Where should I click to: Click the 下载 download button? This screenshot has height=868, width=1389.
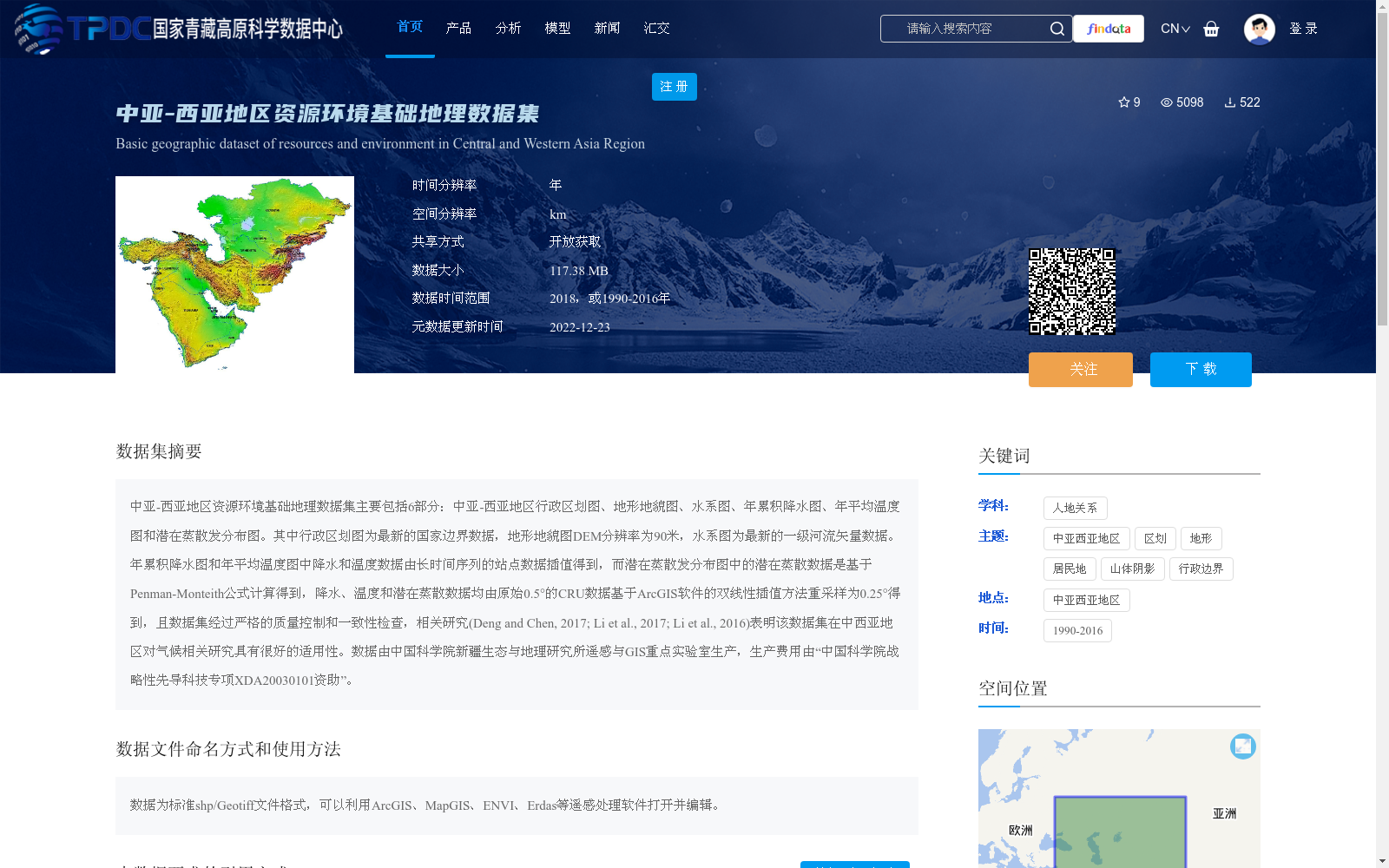1201,369
